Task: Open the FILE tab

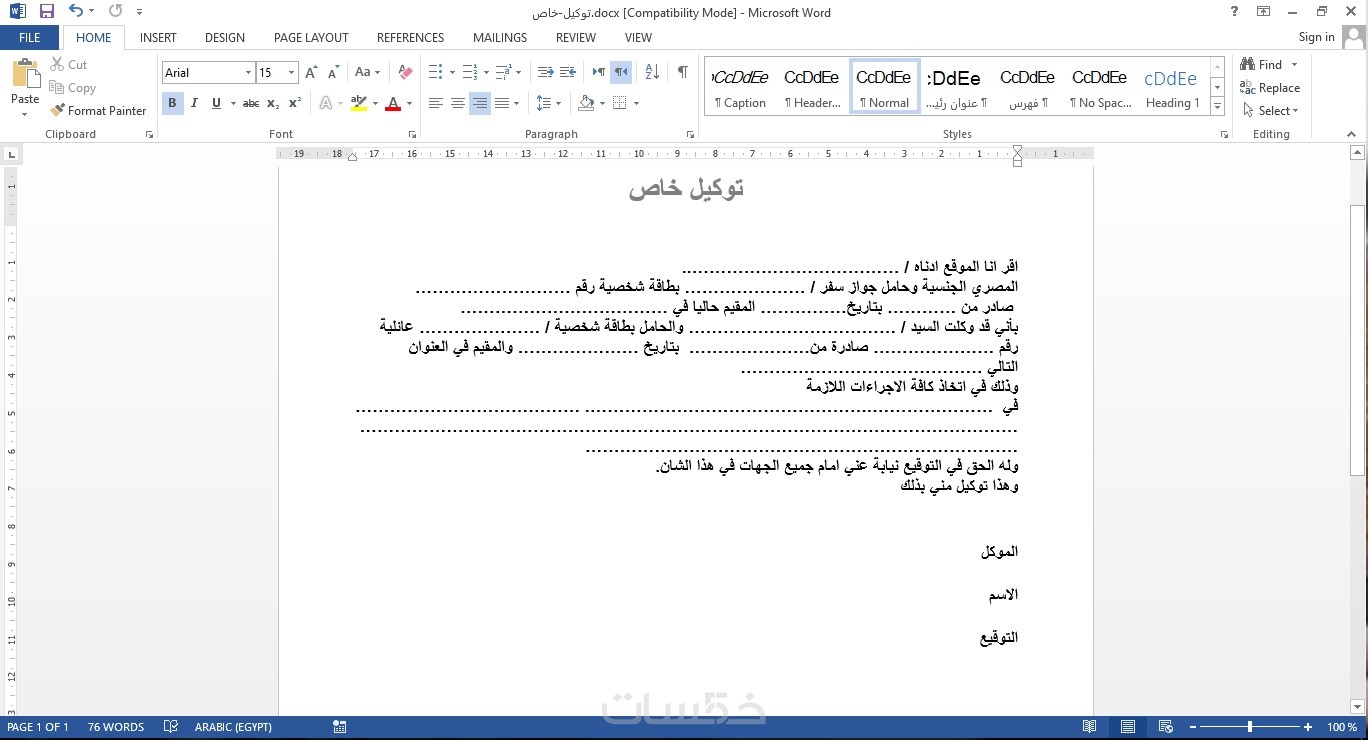Action: click(30, 37)
